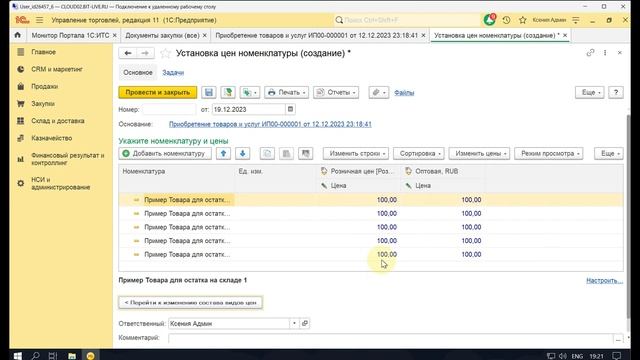The width and height of the screenshot is (640, 360).
Task: Open Windows taskbar search
Action: coord(36,356)
